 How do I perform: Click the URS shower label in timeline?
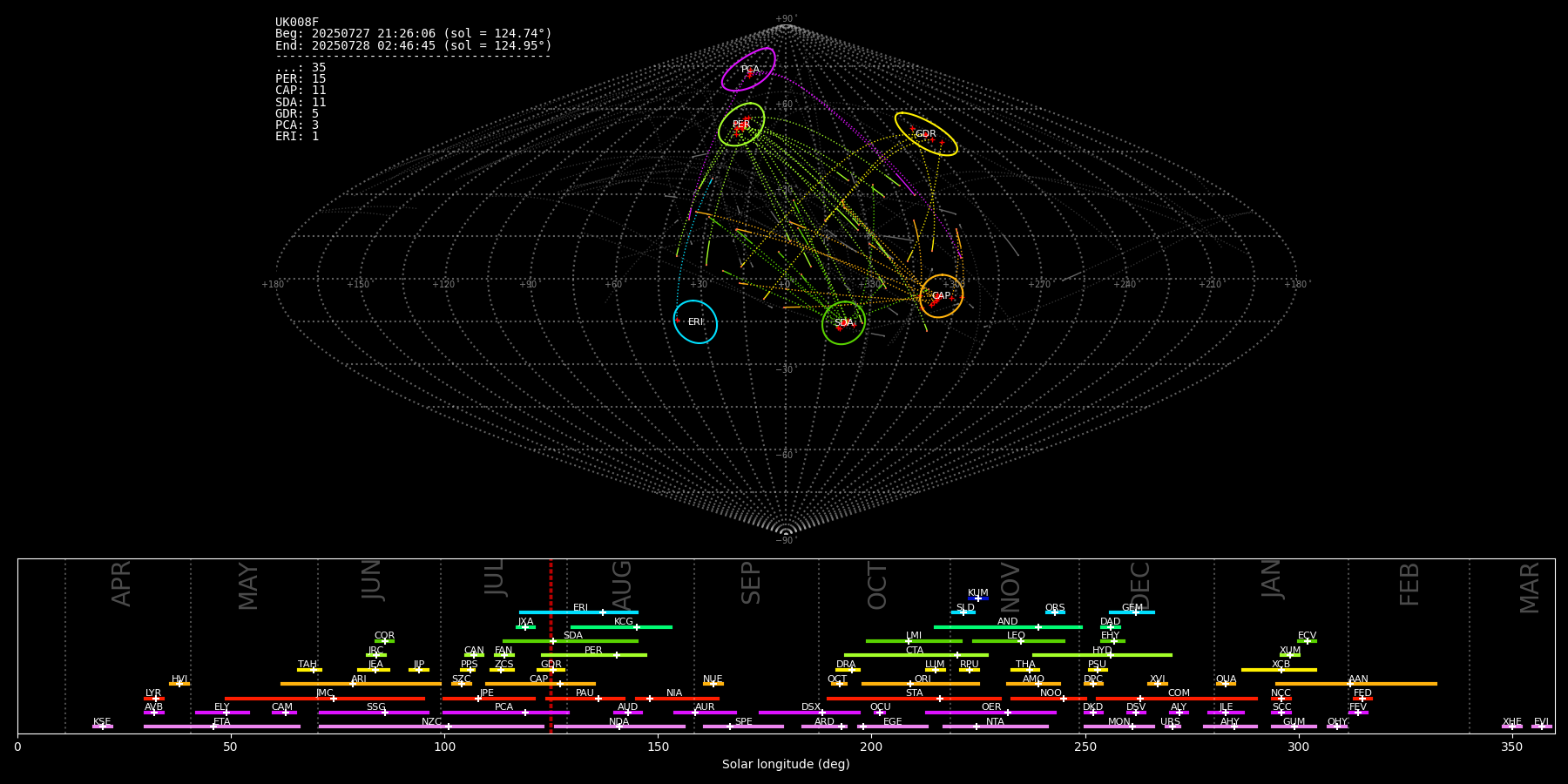pyautogui.click(x=1171, y=722)
